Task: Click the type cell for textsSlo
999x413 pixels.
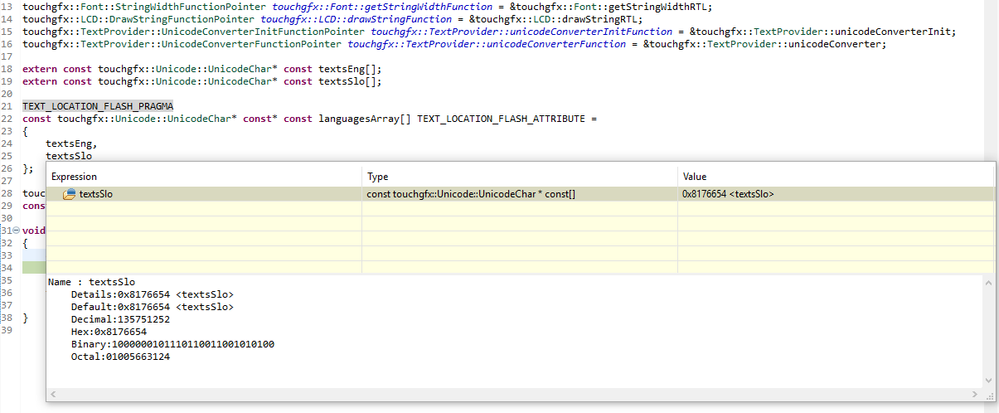Action: point(471,194)
